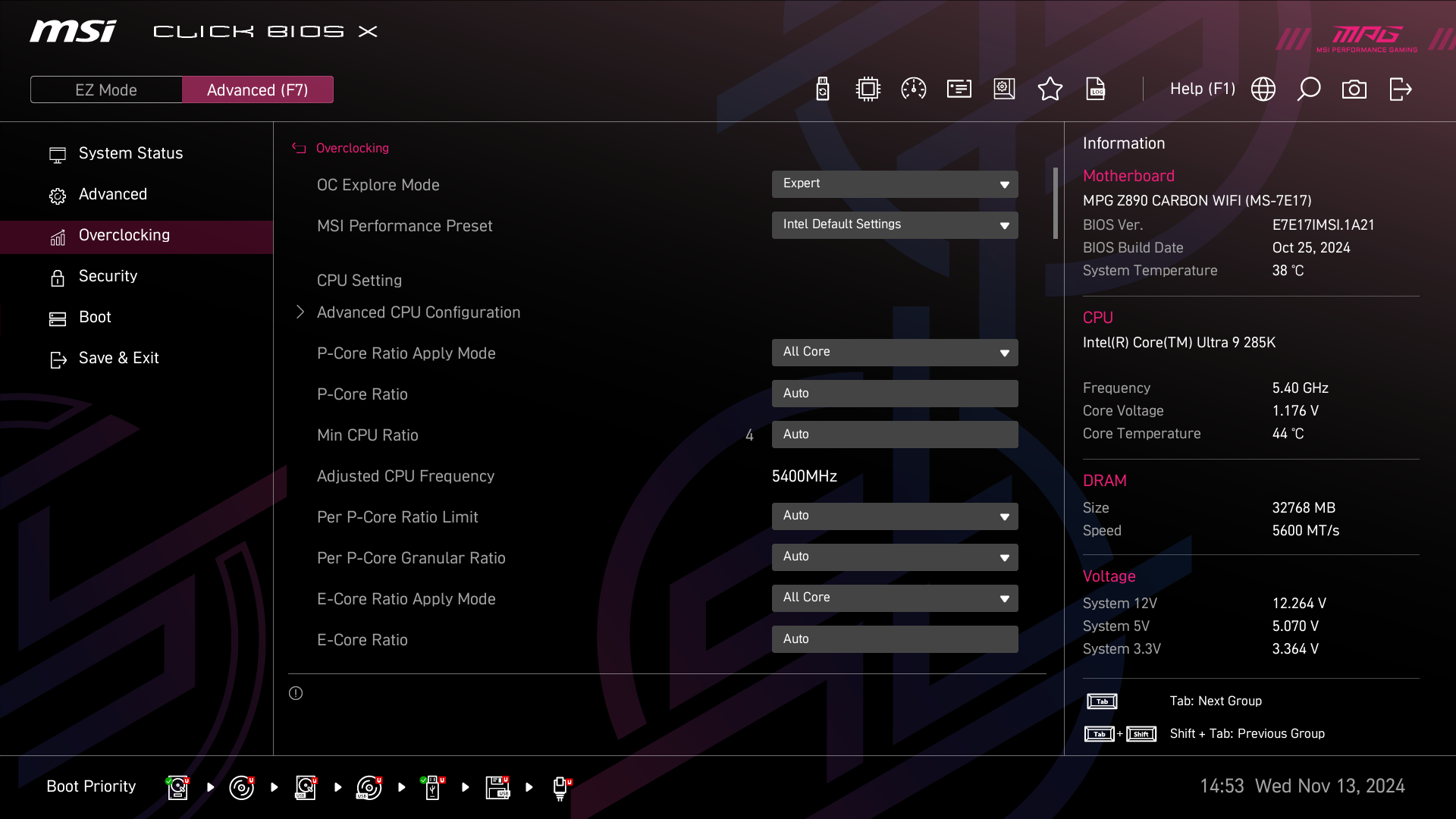
Task: Open the speedometer gauge icon
Action: click(x=913, y=89)
